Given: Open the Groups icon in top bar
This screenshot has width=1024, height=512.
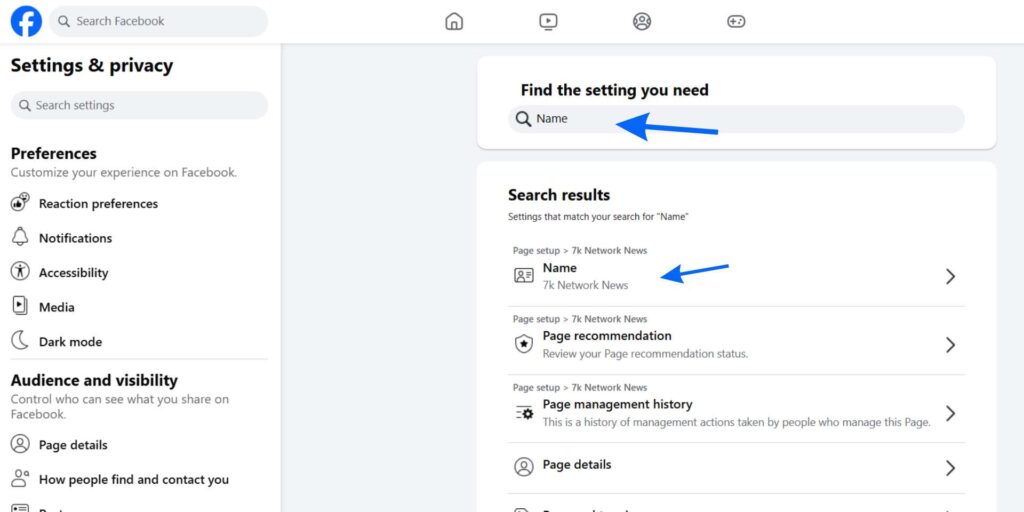Looking at the screenshot, I should pos(642,22).
